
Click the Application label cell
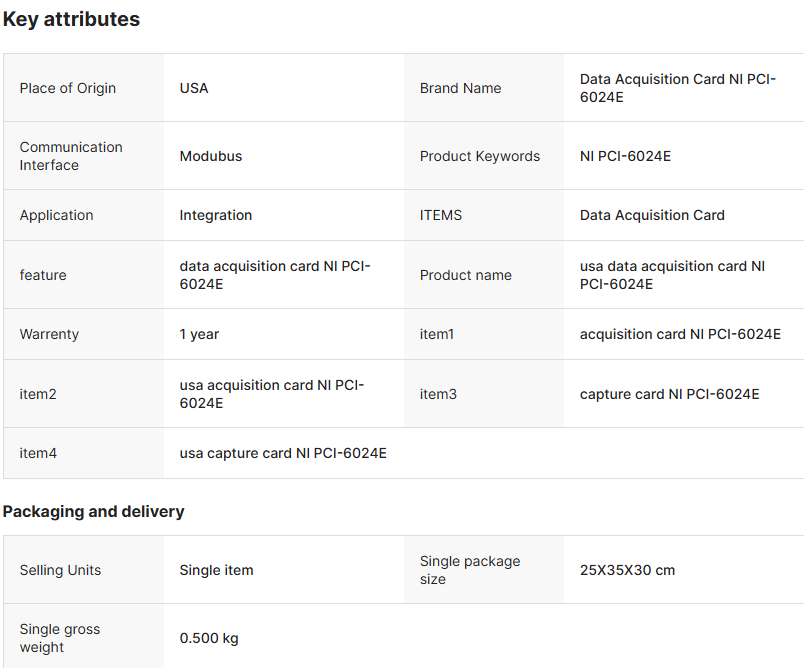(x=56, y=215)
